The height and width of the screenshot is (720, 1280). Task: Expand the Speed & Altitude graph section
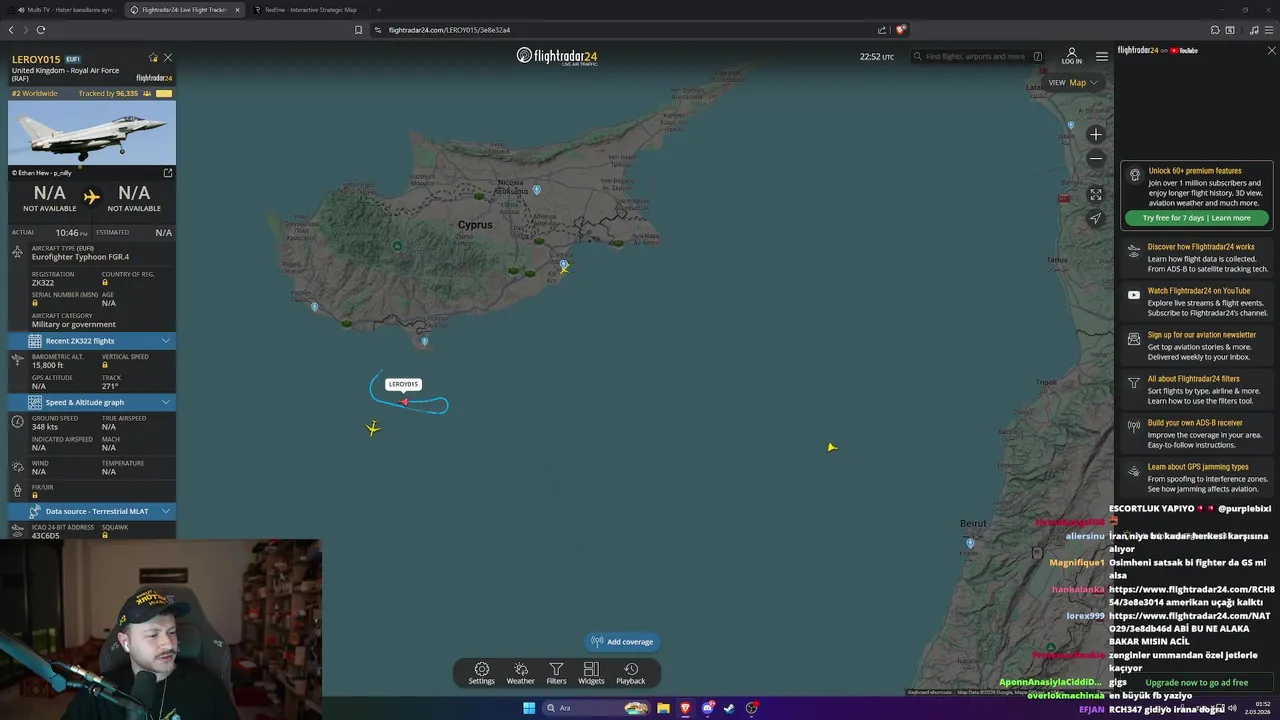(x=92, y=402)
